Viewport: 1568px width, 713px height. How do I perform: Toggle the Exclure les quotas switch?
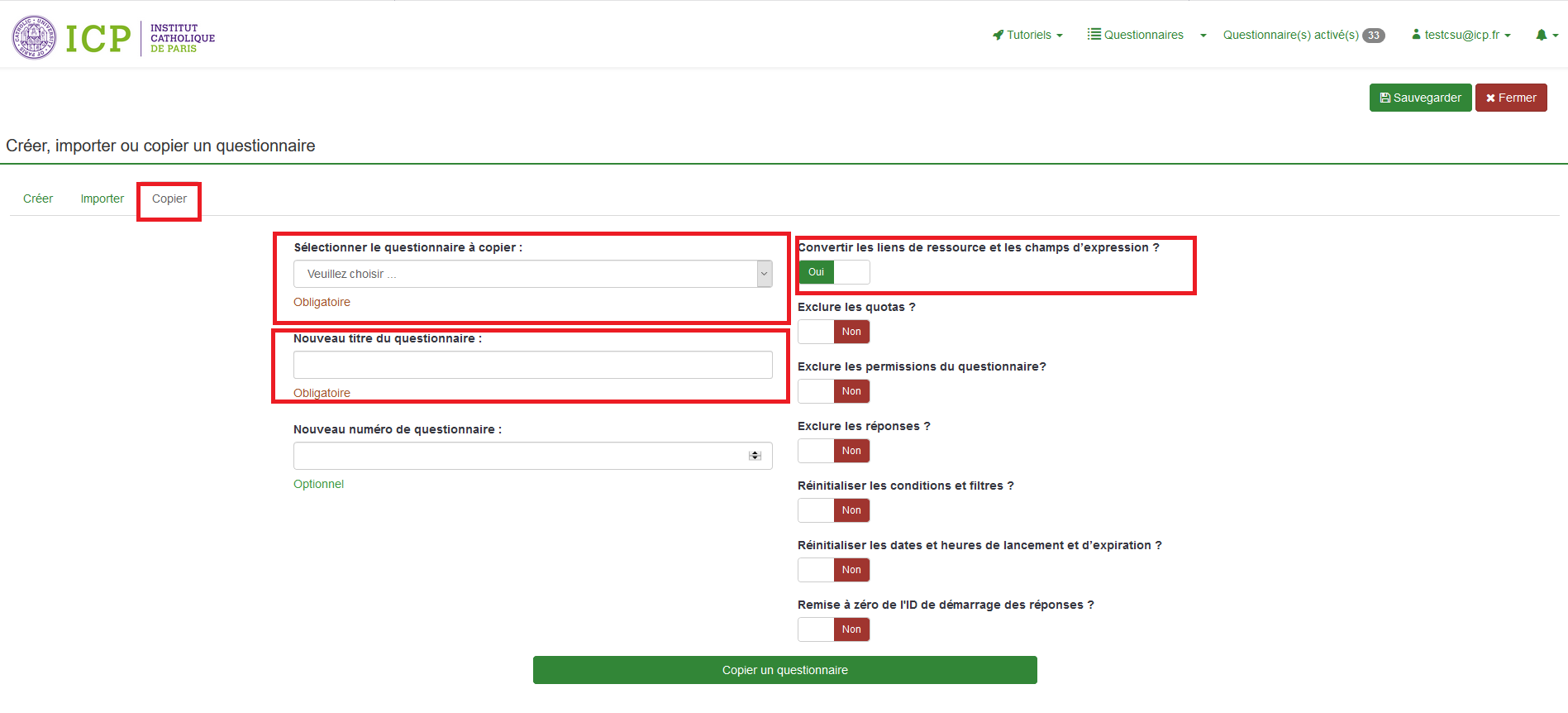[x=833, y=332]
